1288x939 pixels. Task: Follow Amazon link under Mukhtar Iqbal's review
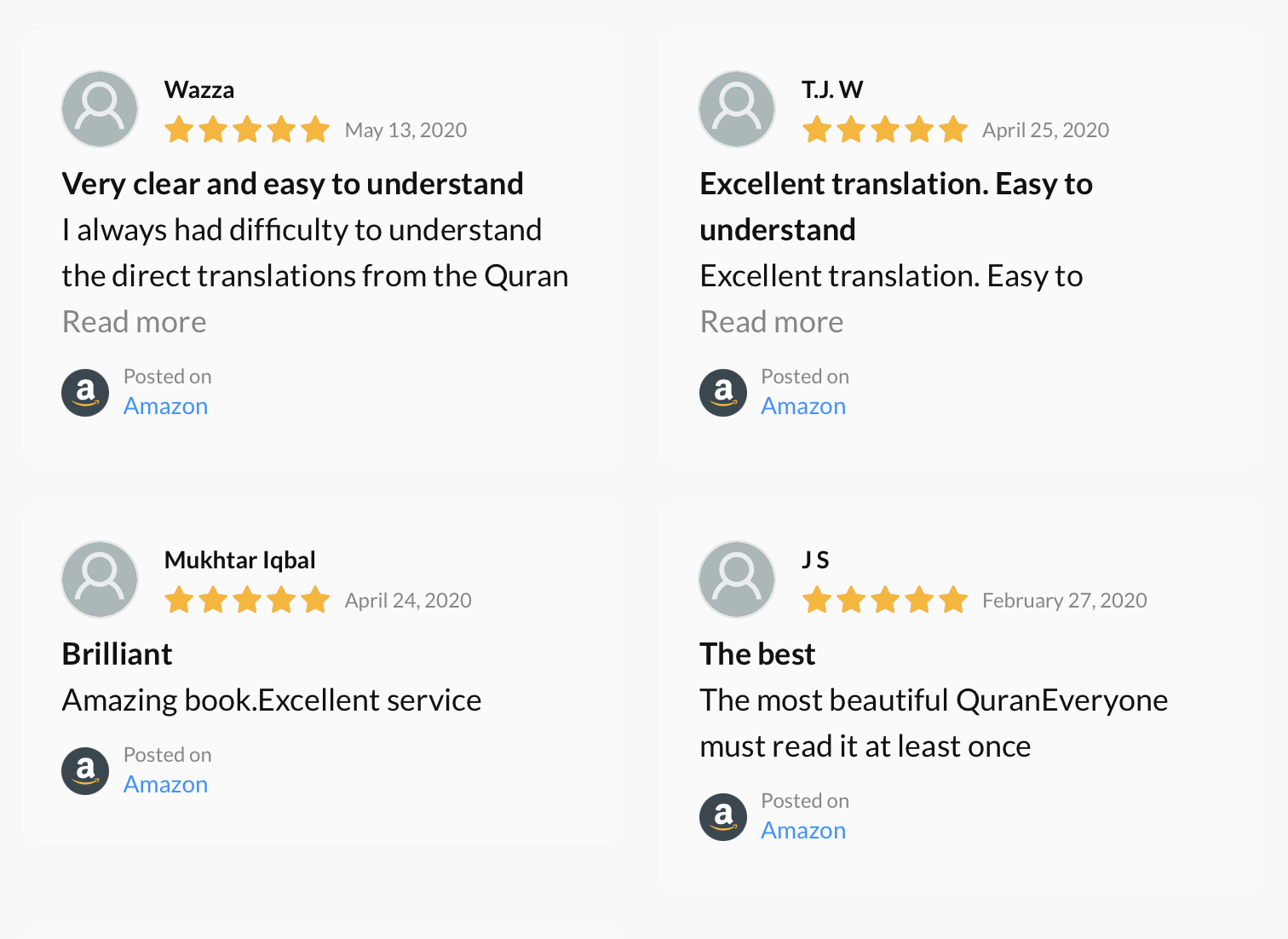click(x=166, y=785)
